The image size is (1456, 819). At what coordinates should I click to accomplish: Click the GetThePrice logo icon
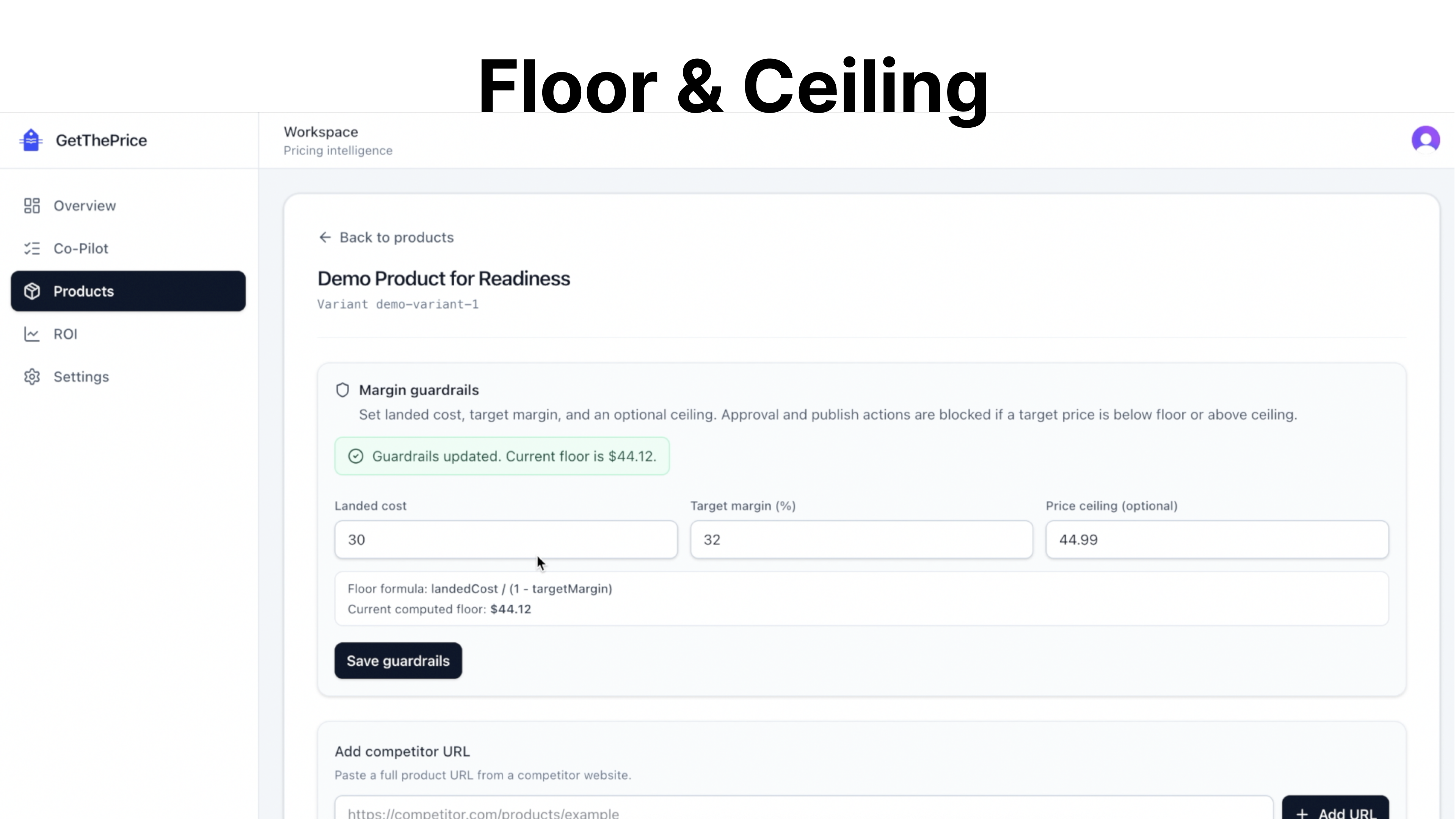(31, 140)
